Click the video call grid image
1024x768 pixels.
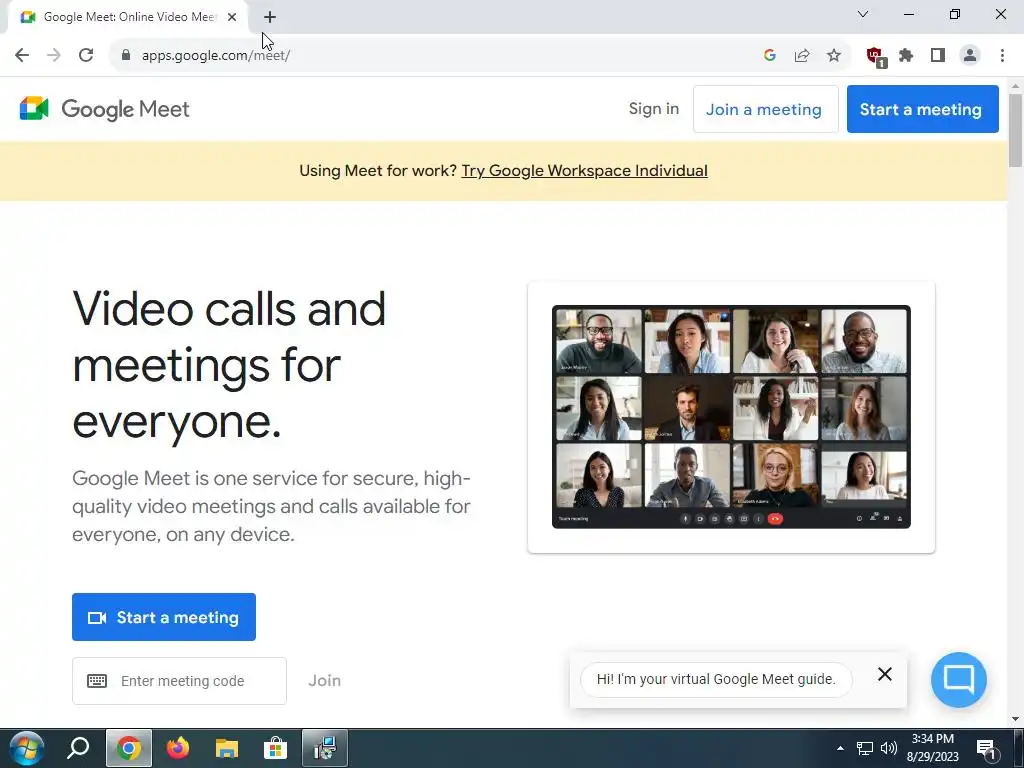point(731,417)
